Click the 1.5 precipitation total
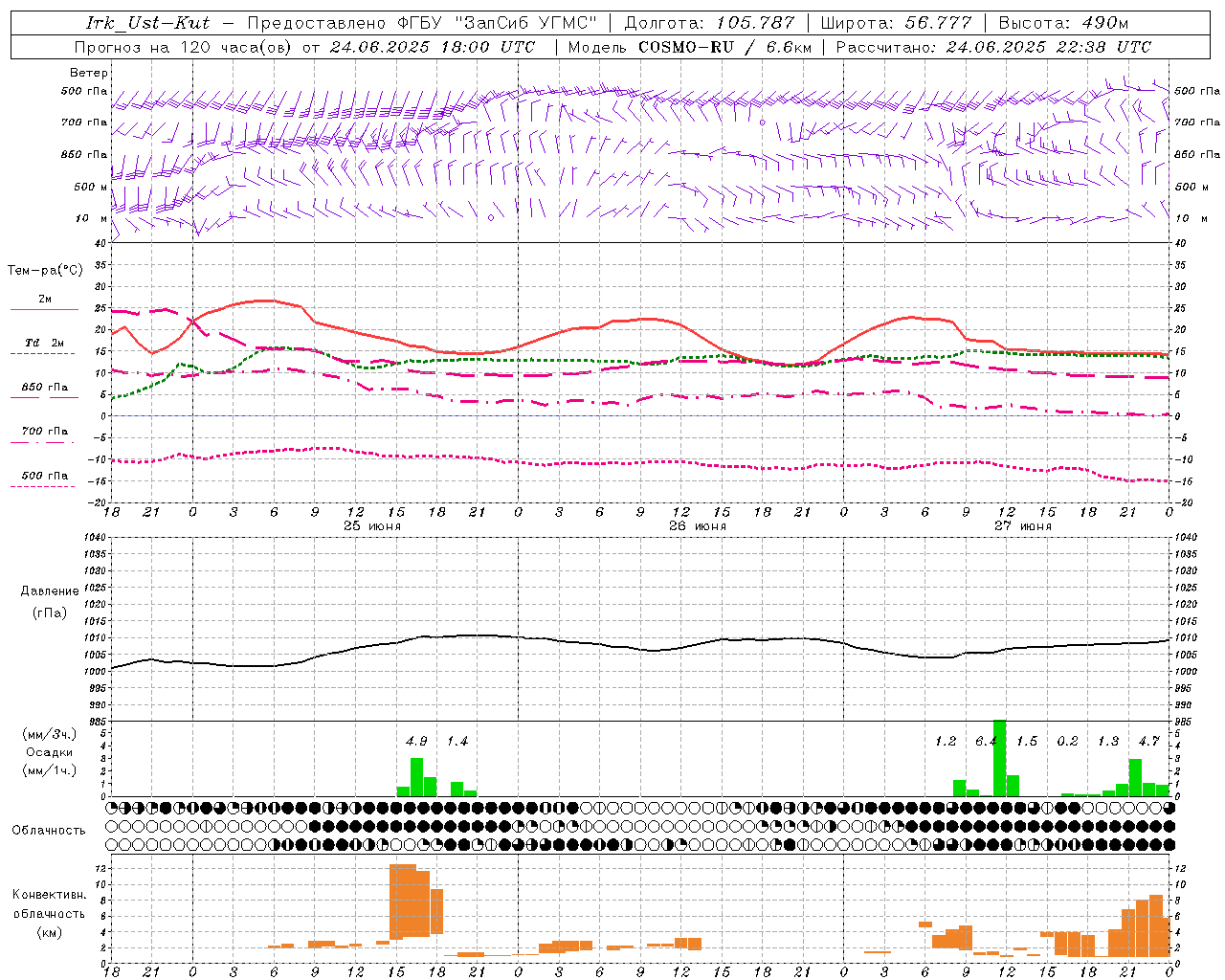This screenshot has height=980, width=1225. (x=1027, y=741)
